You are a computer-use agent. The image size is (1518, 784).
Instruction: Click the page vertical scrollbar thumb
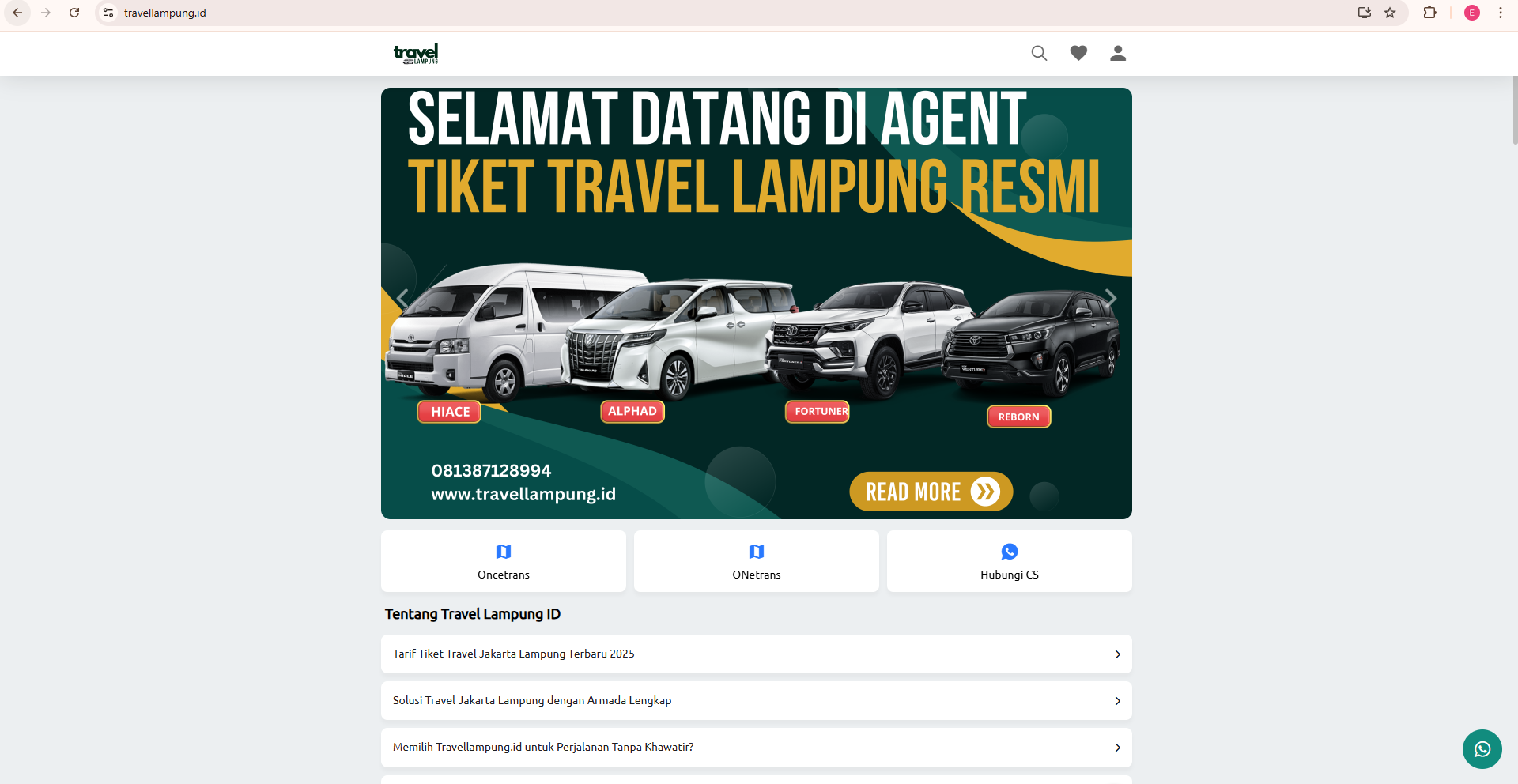(1515, 111)
